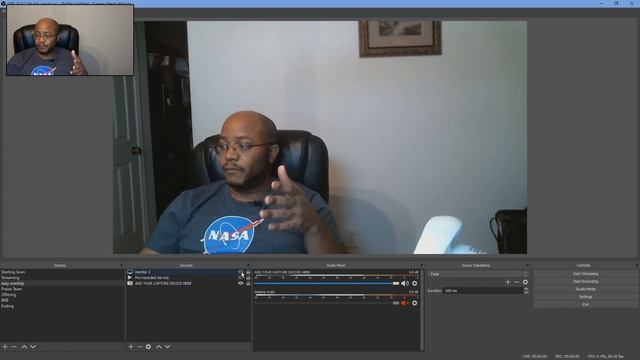Click the CPU usage status text
Image resolution: width=640 pixels, height=360 pixels.
[606, 357]
